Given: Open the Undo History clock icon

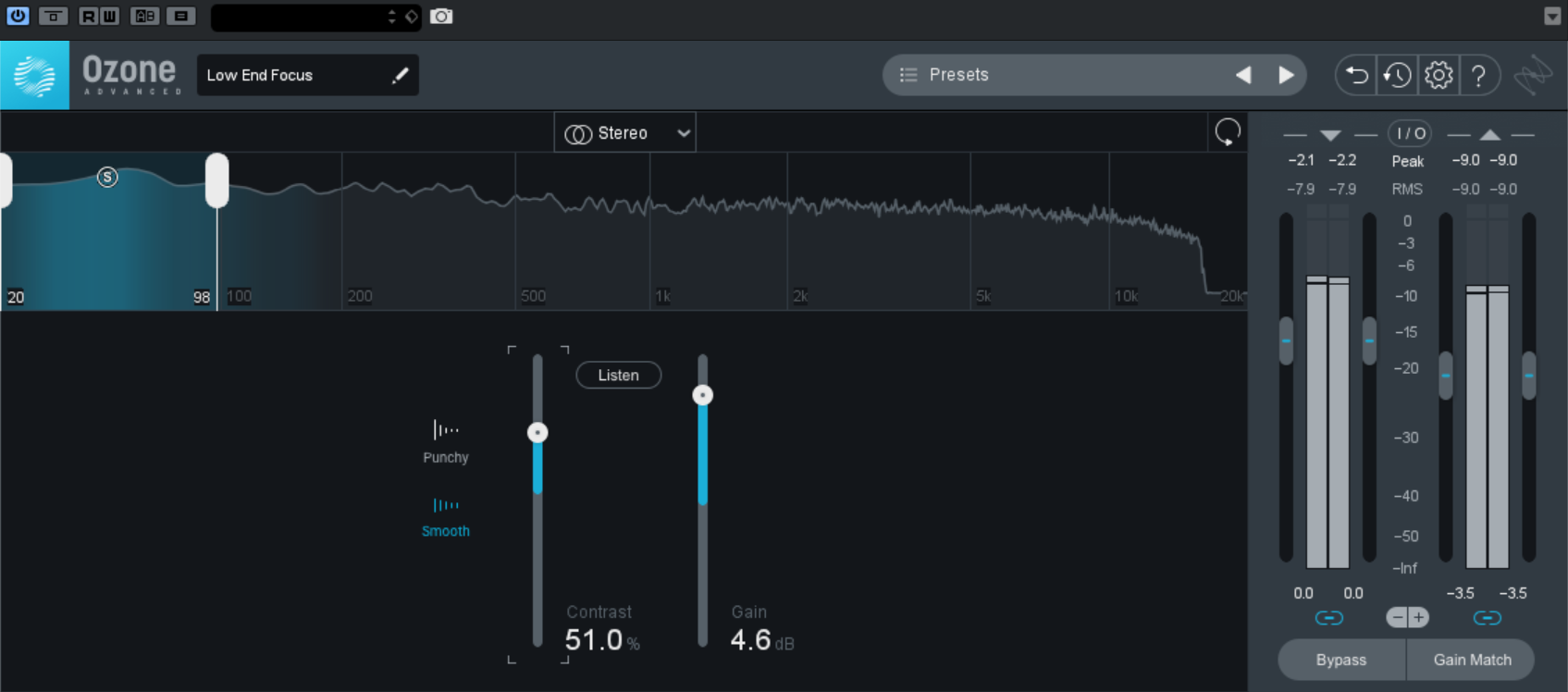Looking at the screenshot, I should coord(1397,75).
